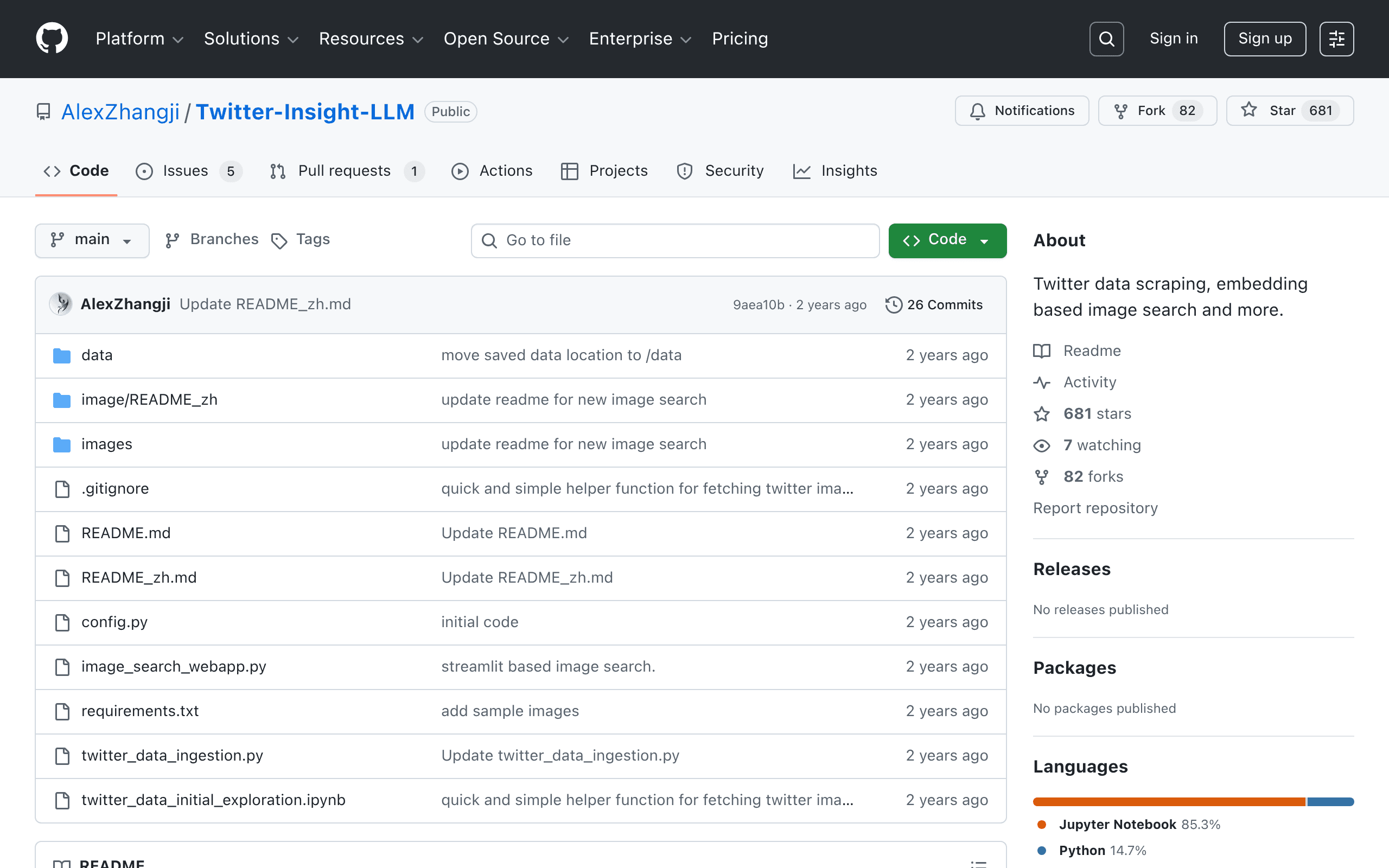This screenshot has height=868, width=1389.
Task: Click the Actions play icon
Action: tap(460, 171)
